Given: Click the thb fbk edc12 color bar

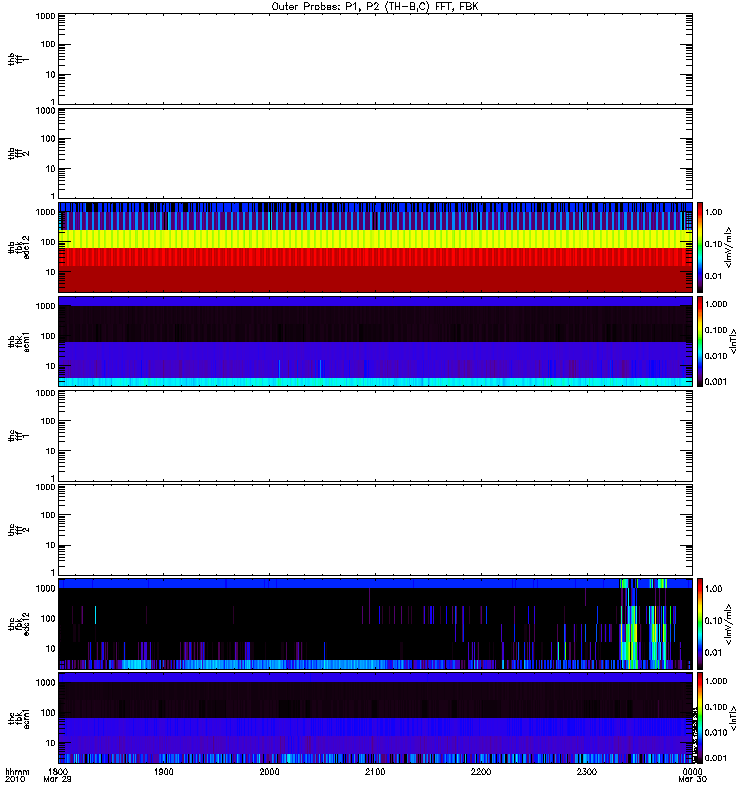Looking at the screenshot, I should coord(700,247).
